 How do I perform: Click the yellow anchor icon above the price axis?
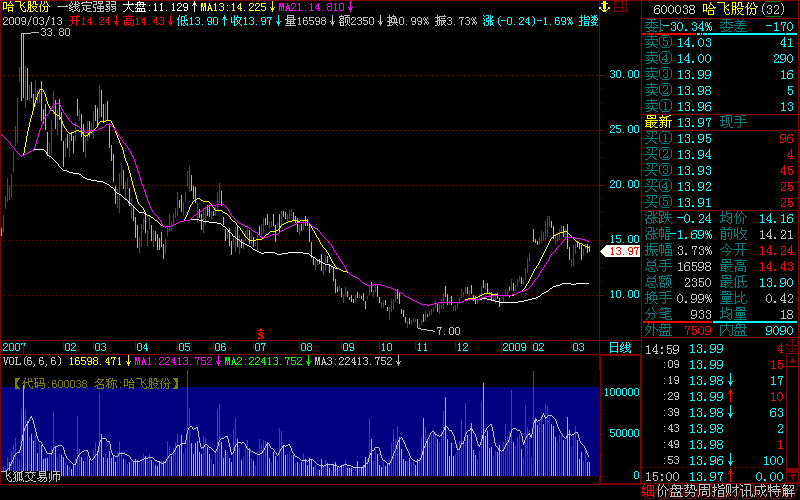click(604, 7)
